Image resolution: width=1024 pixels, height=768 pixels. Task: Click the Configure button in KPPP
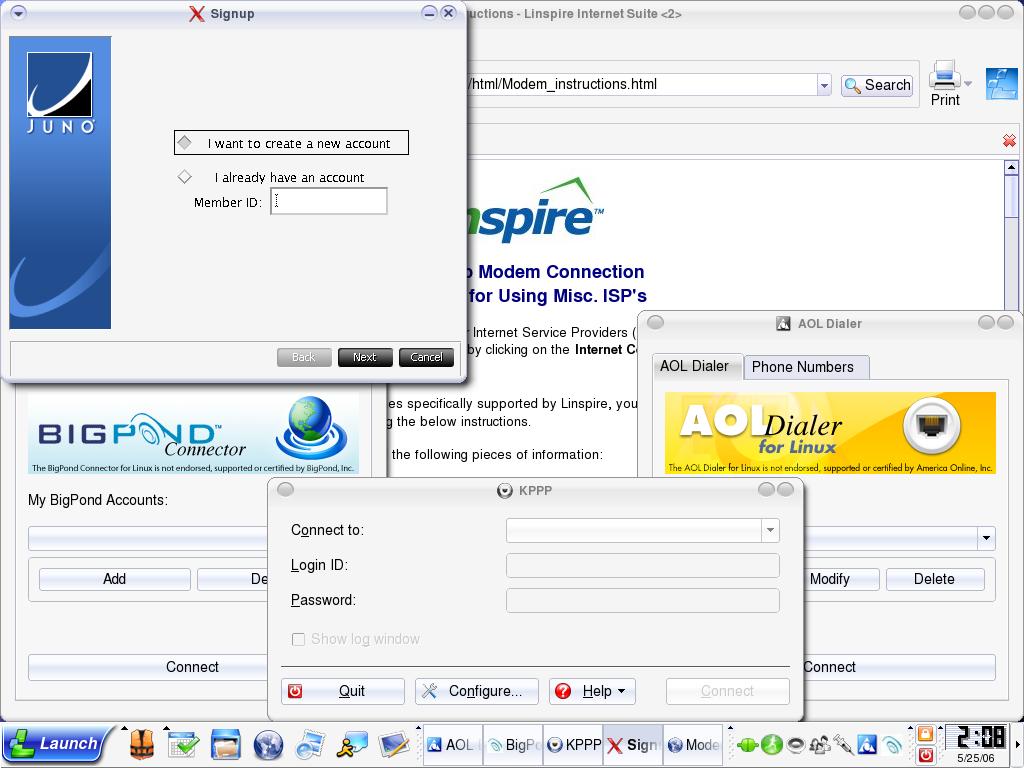[x=476, y=691]
